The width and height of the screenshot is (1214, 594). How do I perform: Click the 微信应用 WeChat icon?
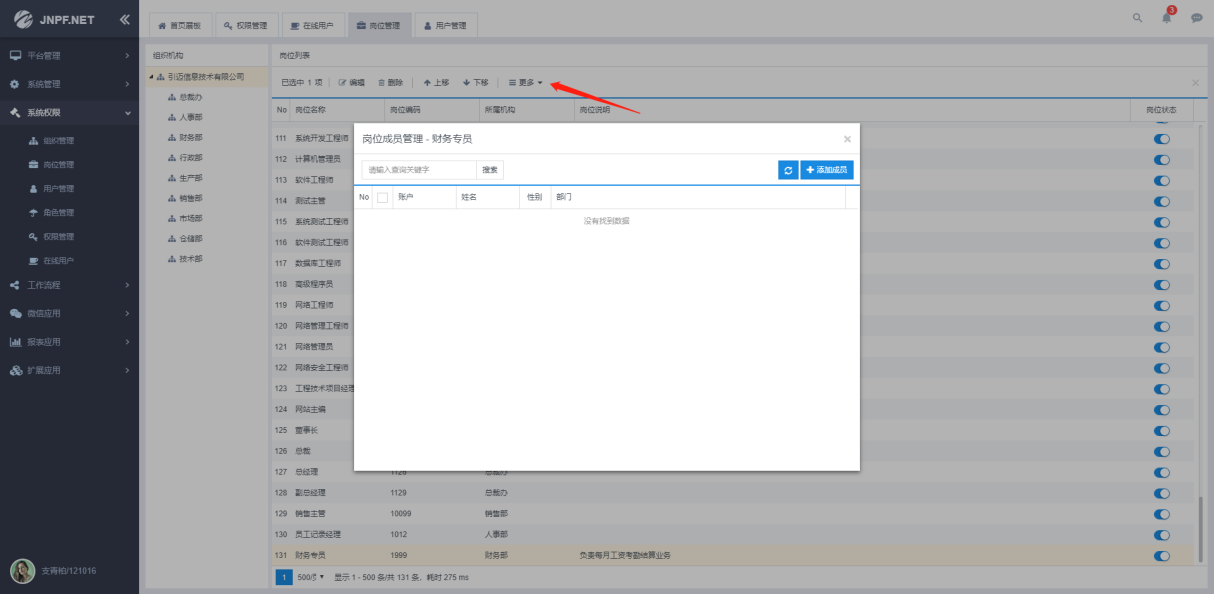15,313
